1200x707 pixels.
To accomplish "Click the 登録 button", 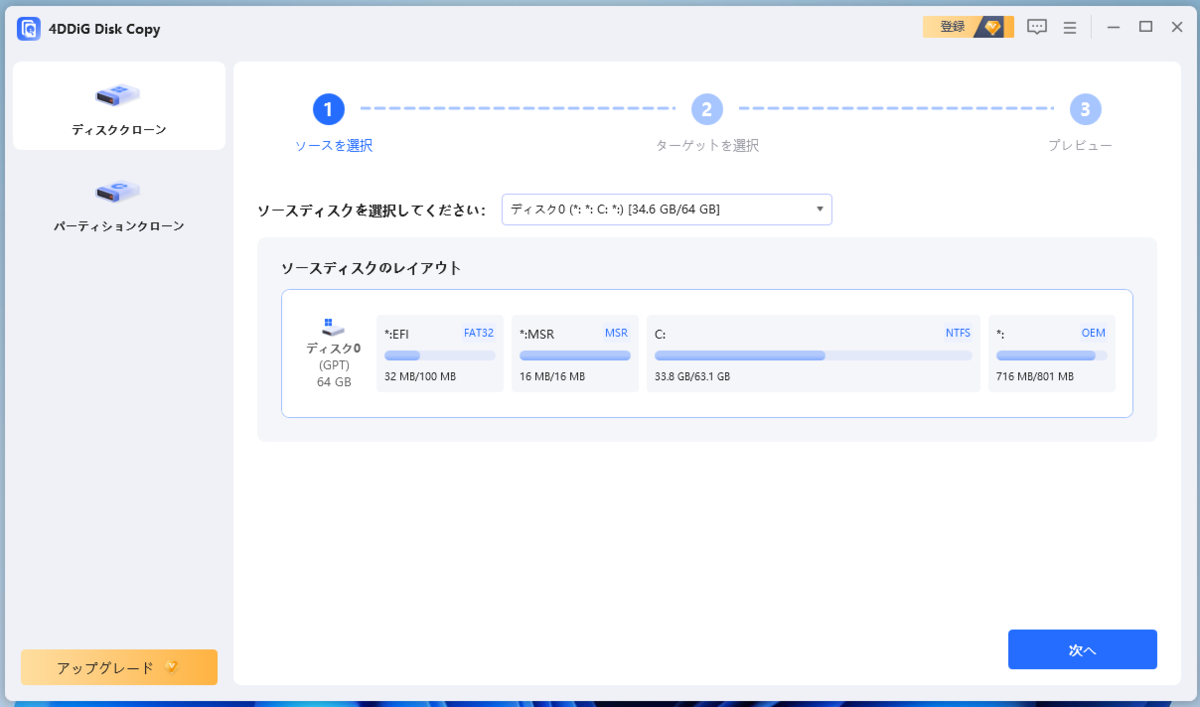I will 952,26.
